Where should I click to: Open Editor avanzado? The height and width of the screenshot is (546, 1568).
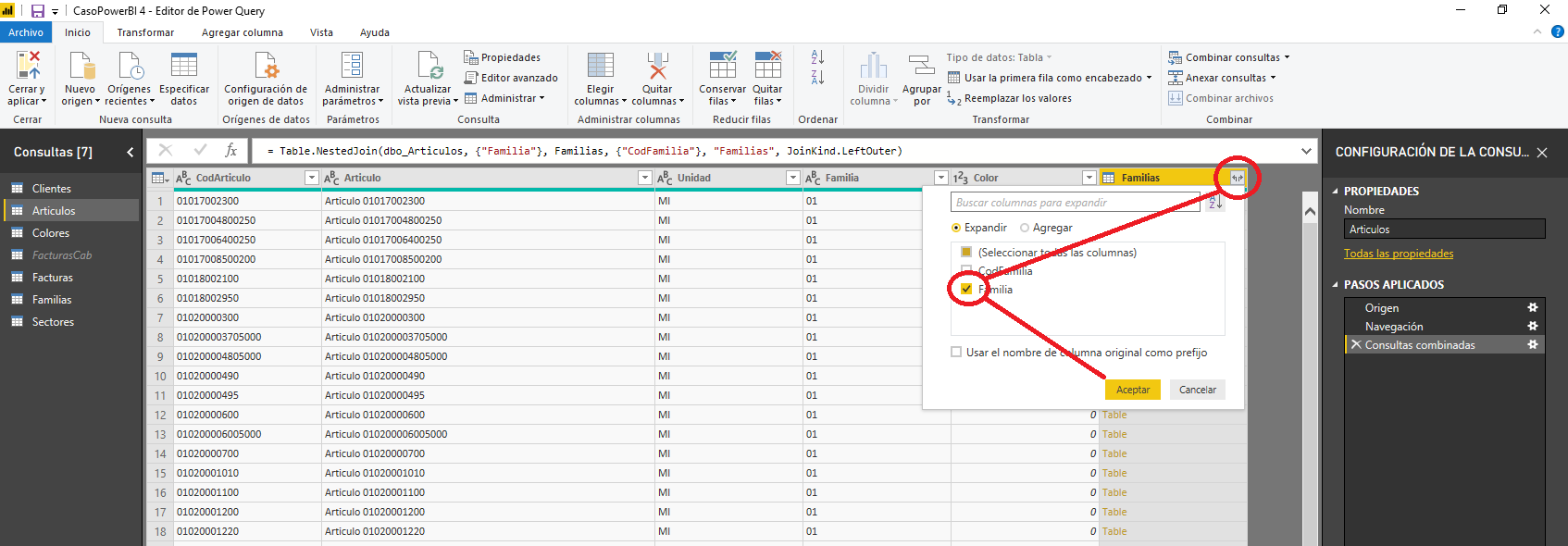tap(511, 78)
